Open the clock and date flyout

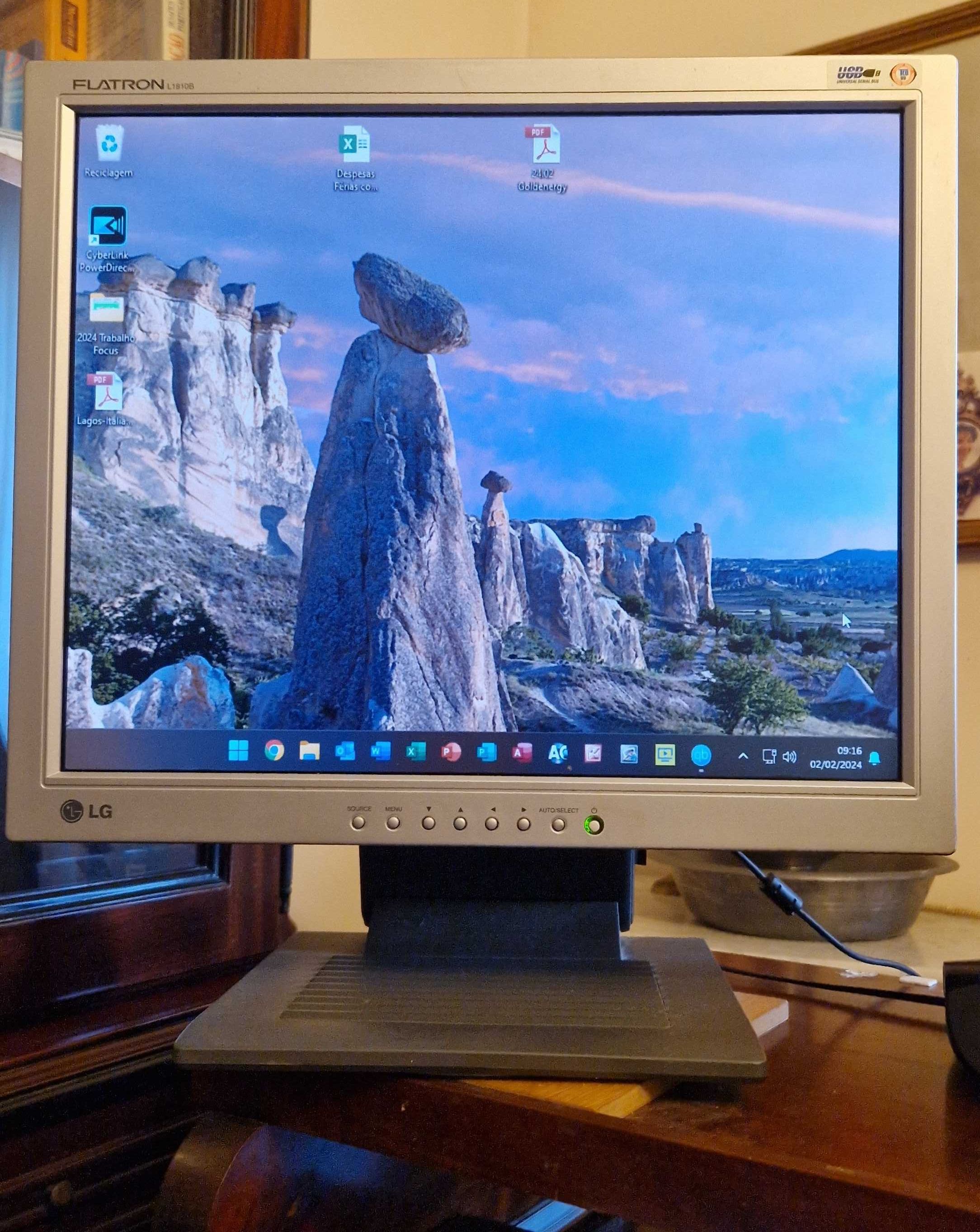[x=836, y=758]
